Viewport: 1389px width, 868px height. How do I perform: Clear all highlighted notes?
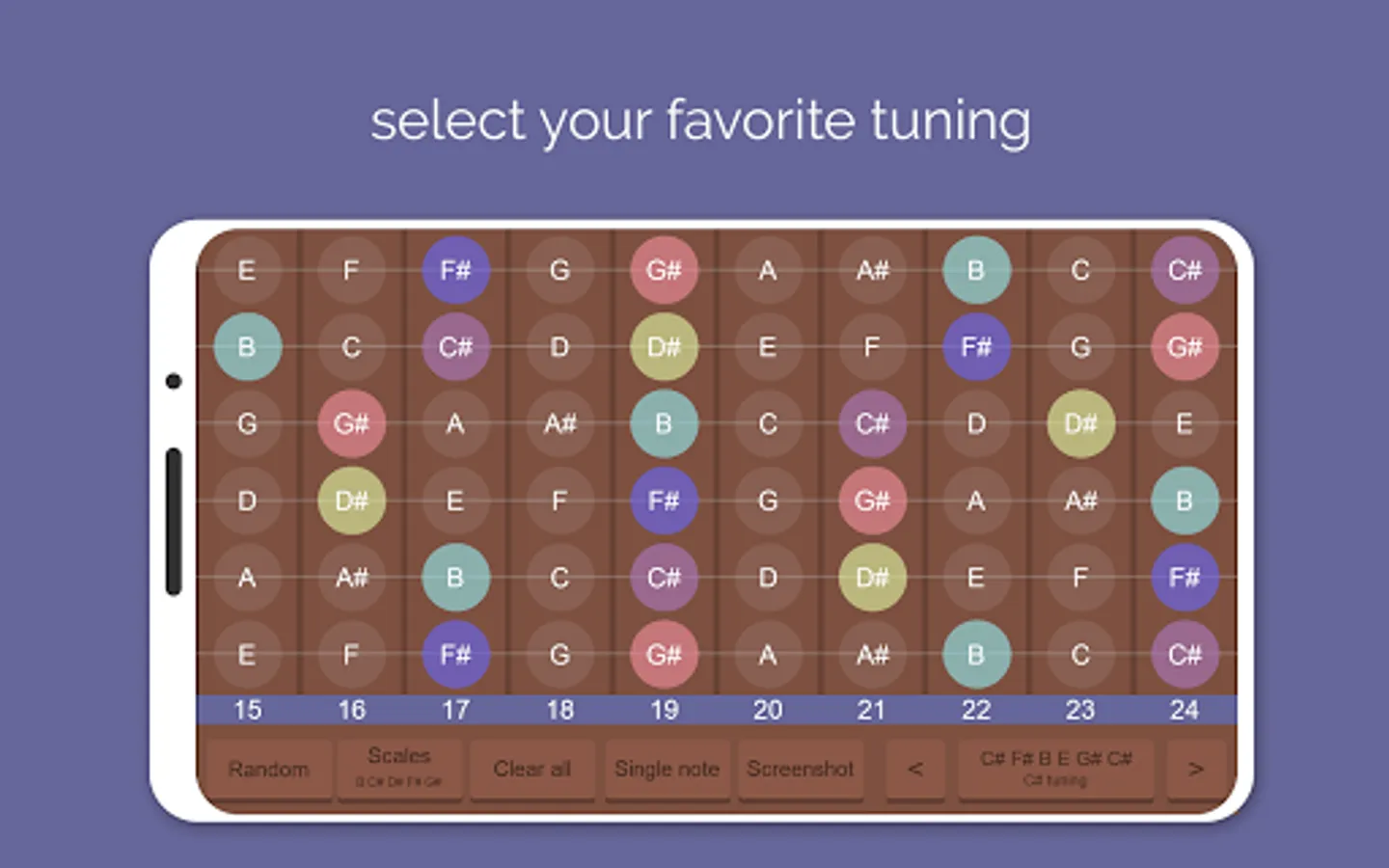[531, 769]
